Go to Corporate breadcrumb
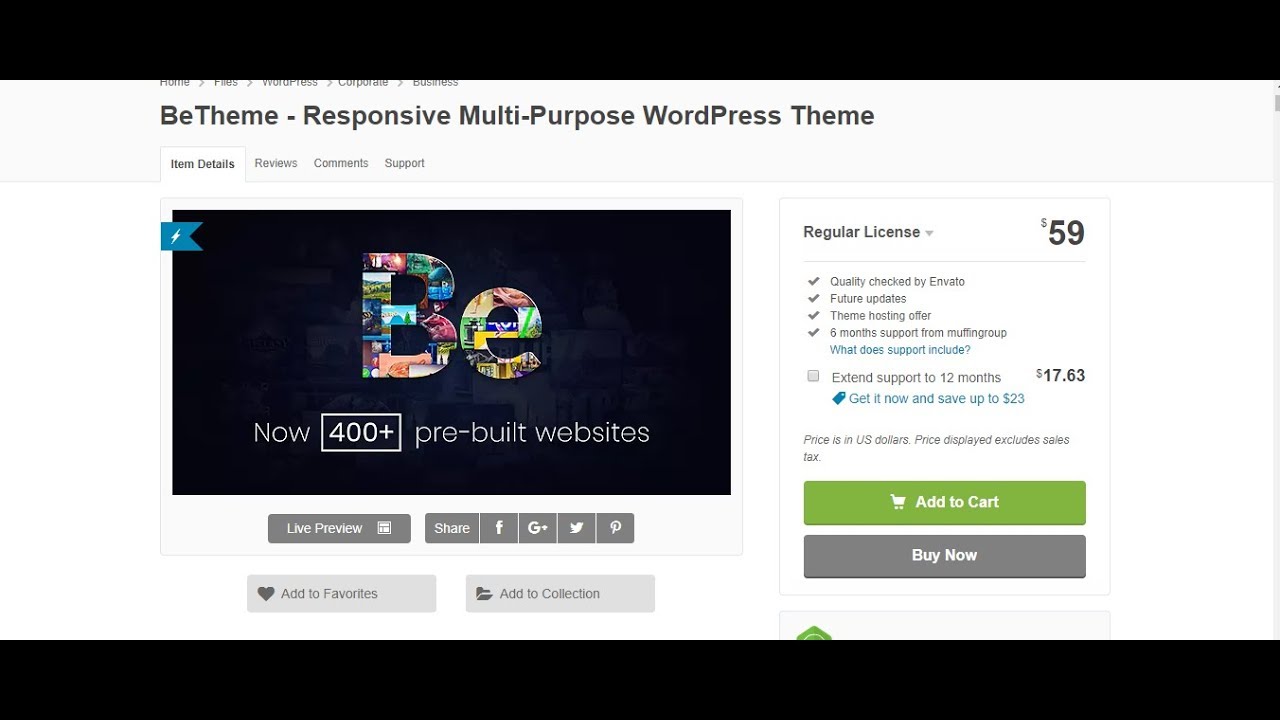1280x720 pixels. [x=363, y=82]
